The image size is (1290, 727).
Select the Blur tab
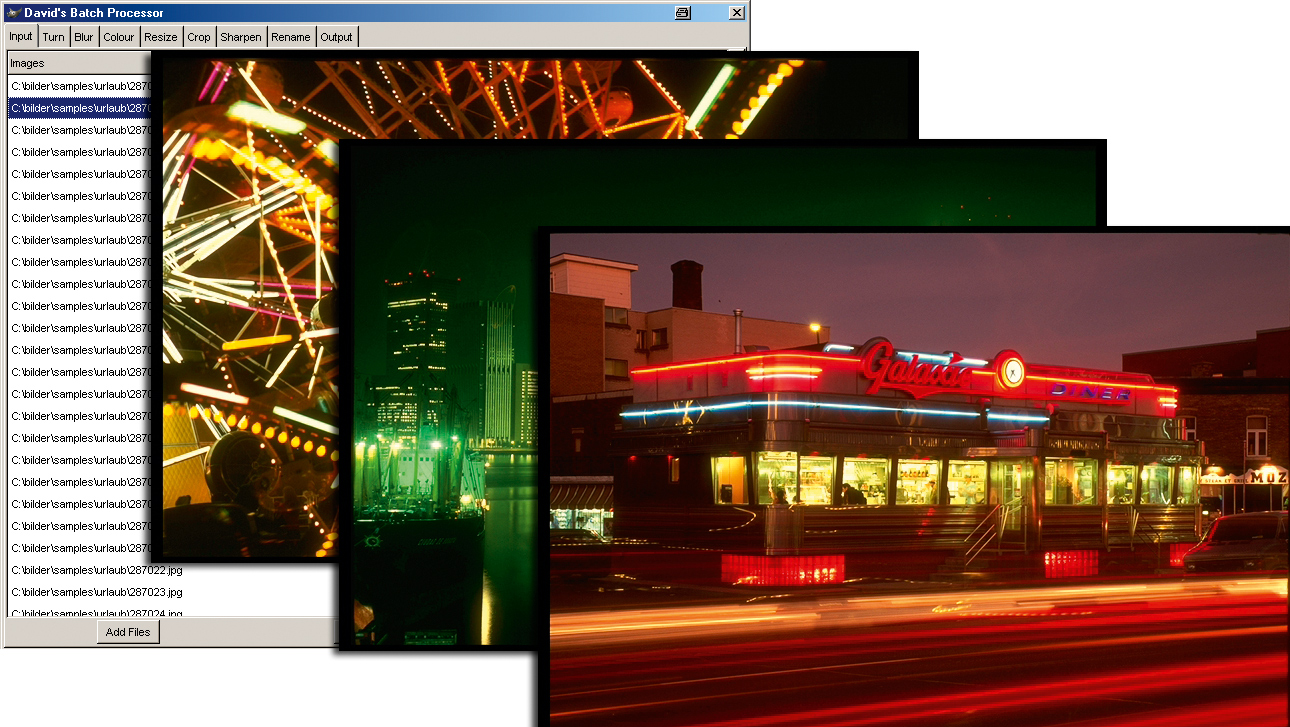[84, 37]
